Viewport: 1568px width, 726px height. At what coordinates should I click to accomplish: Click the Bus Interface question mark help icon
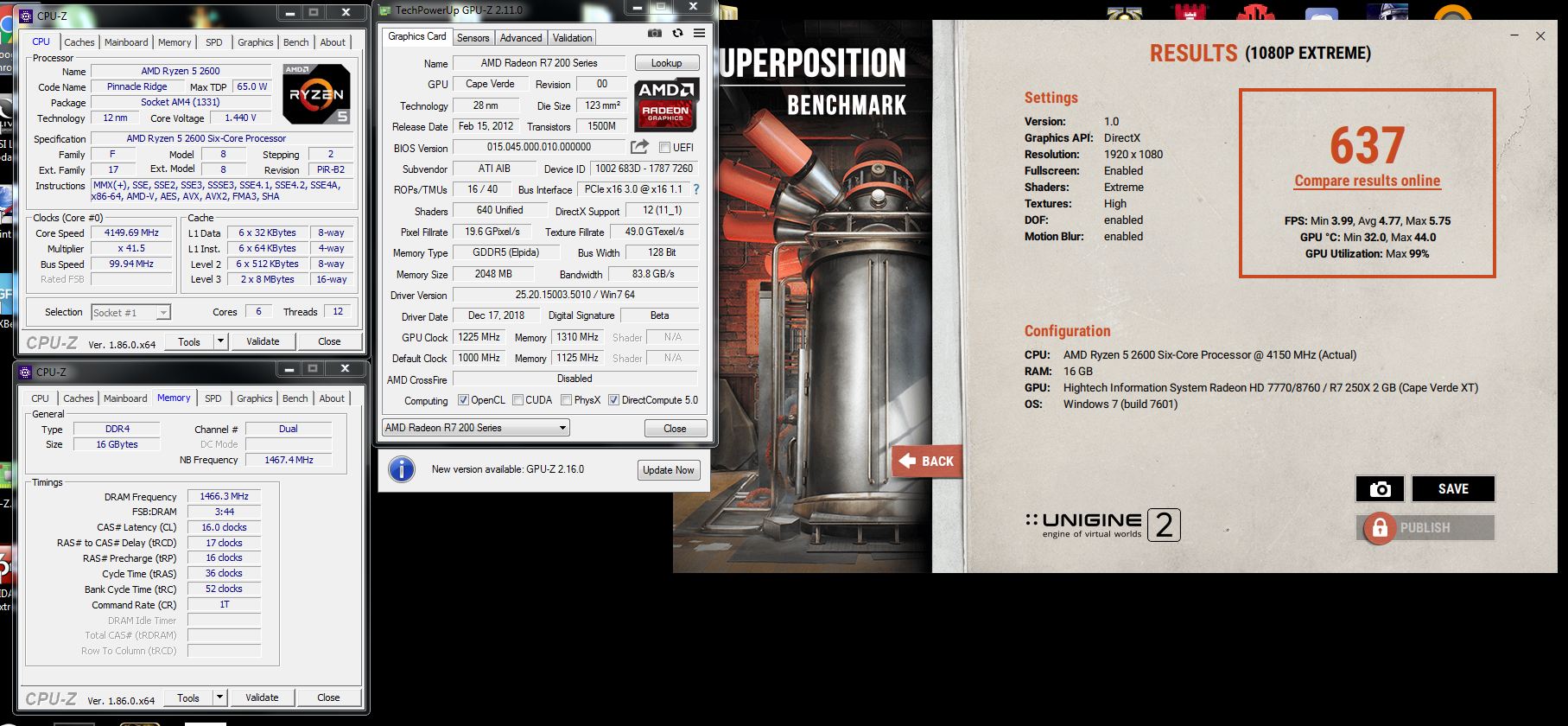[x=695, y=189]
